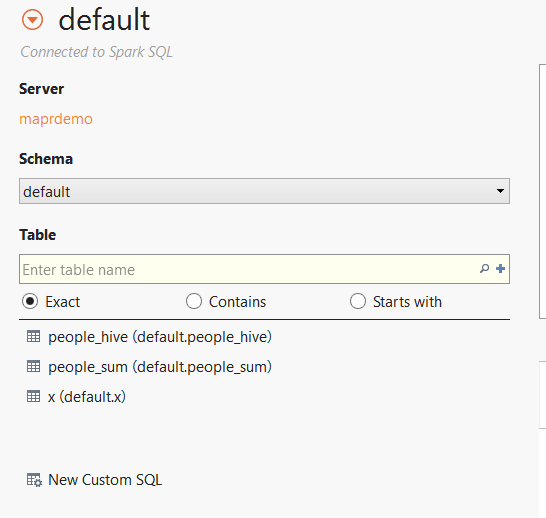The width and height of the screenshot is (546, 518).
Task: Click the table icon beside x (default.x)
Action: (33, 397)
